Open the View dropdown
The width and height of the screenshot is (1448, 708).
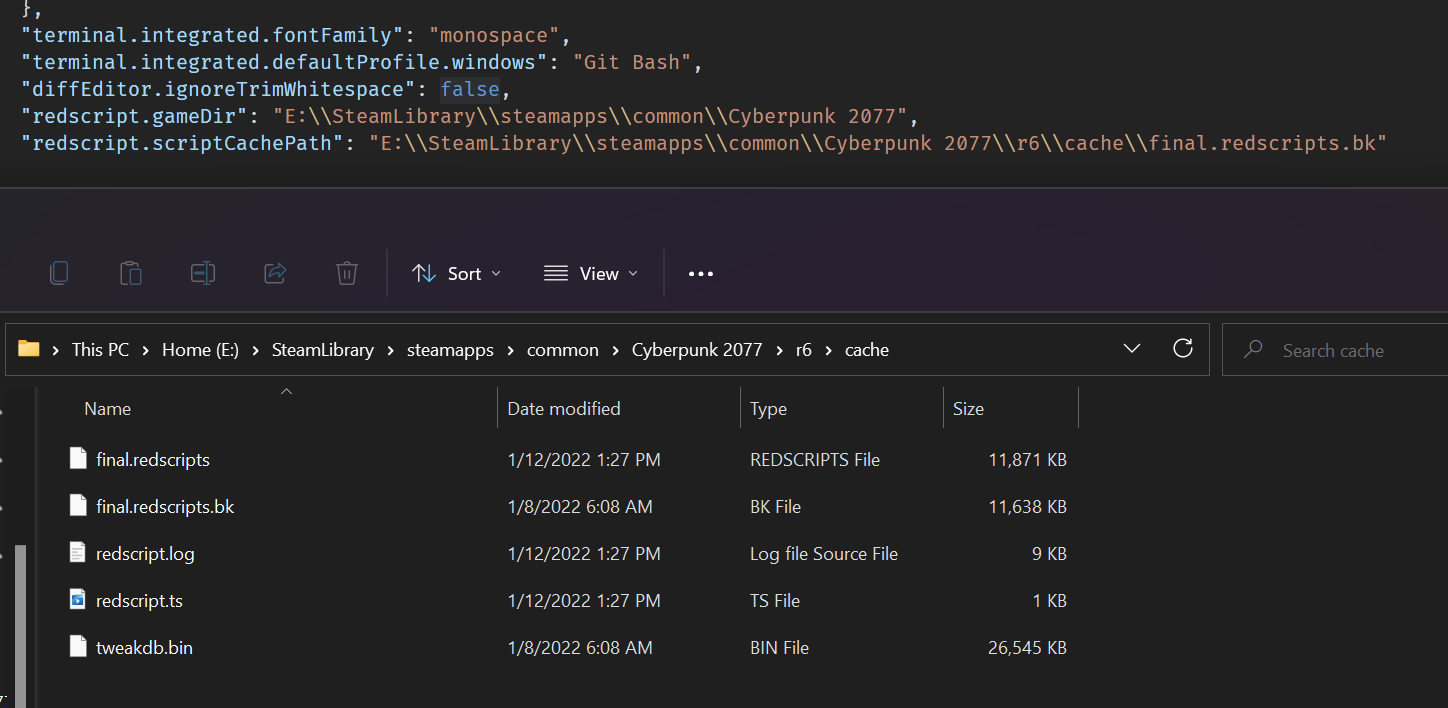coord(590,272)
